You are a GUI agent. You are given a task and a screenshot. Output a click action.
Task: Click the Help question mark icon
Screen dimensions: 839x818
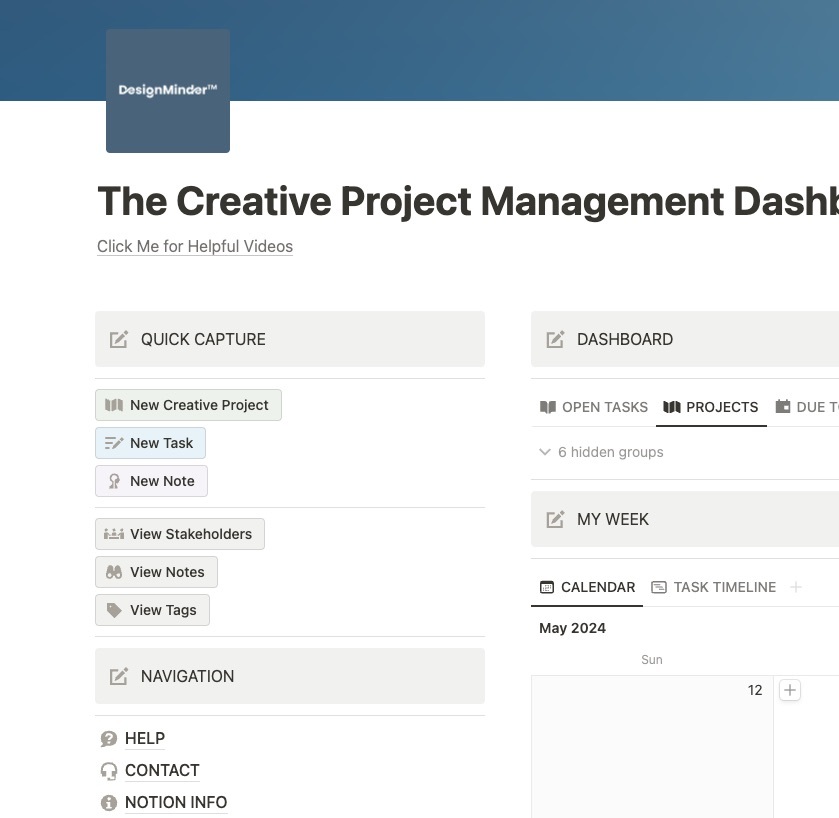point(109,739)
